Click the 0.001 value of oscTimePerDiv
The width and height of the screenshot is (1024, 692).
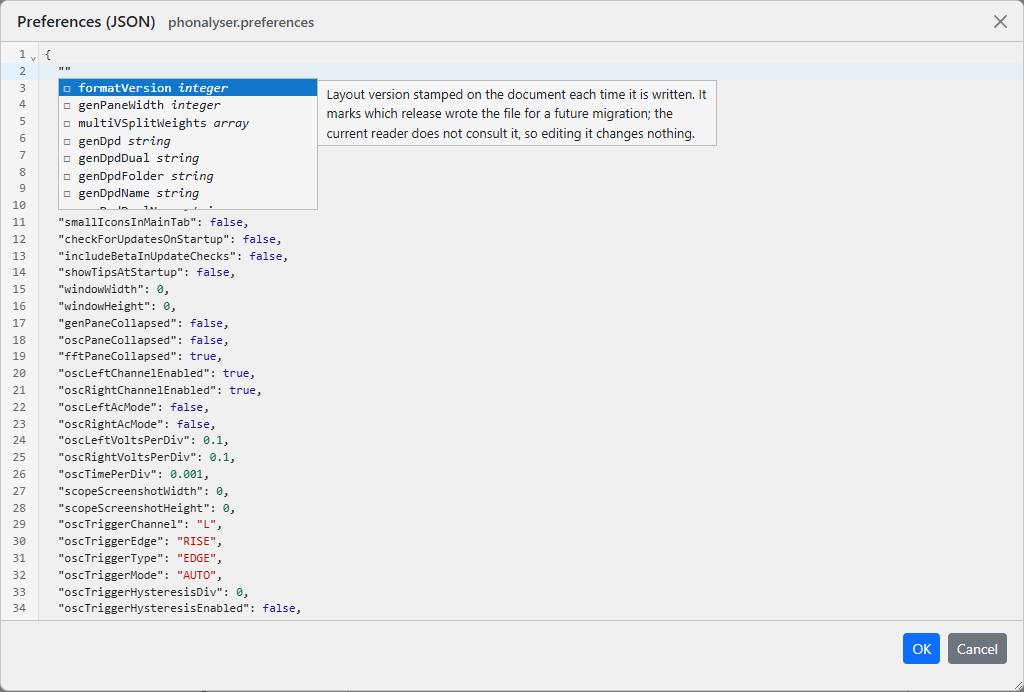[187, 475]
